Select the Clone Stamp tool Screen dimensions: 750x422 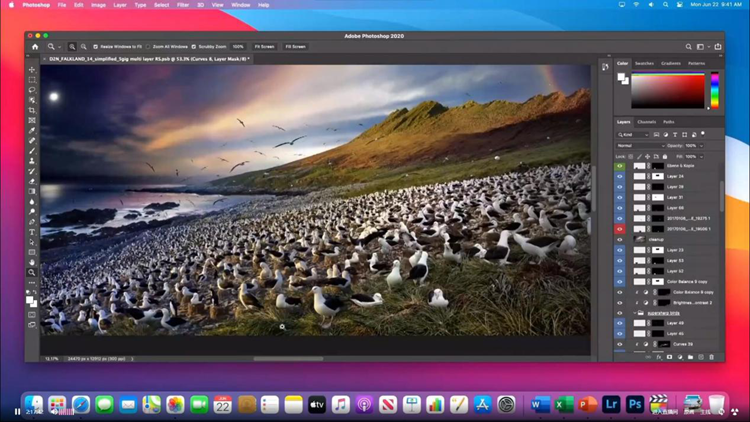click(32, 161)
